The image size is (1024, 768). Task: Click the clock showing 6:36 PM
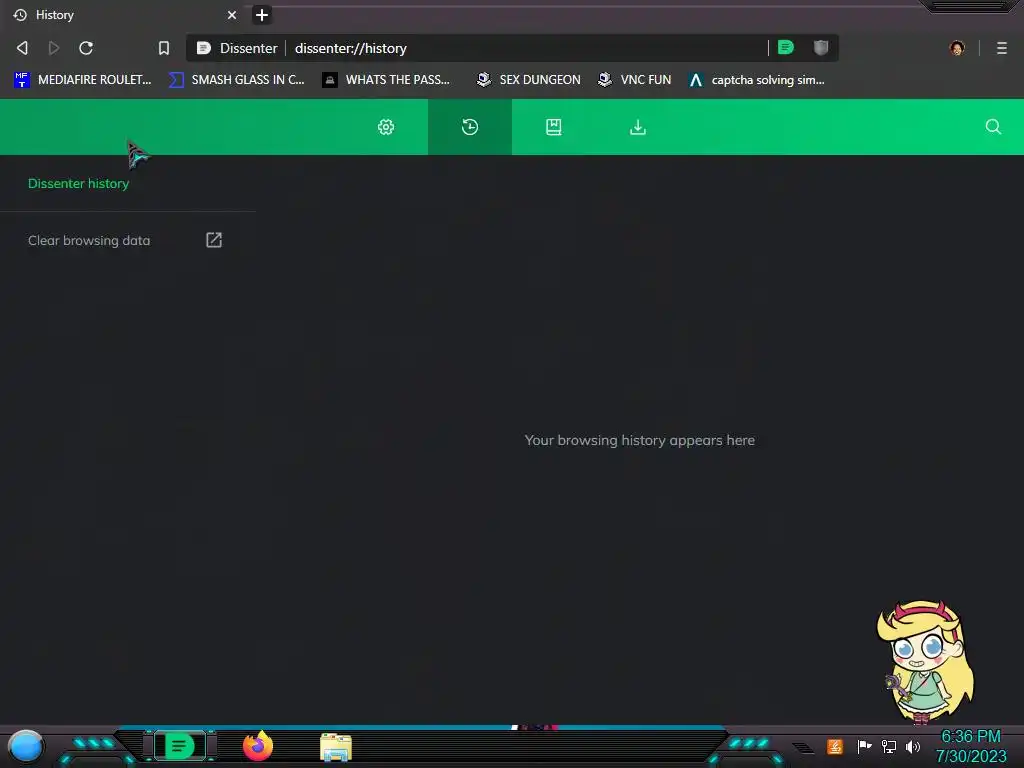tap(970, 746)
